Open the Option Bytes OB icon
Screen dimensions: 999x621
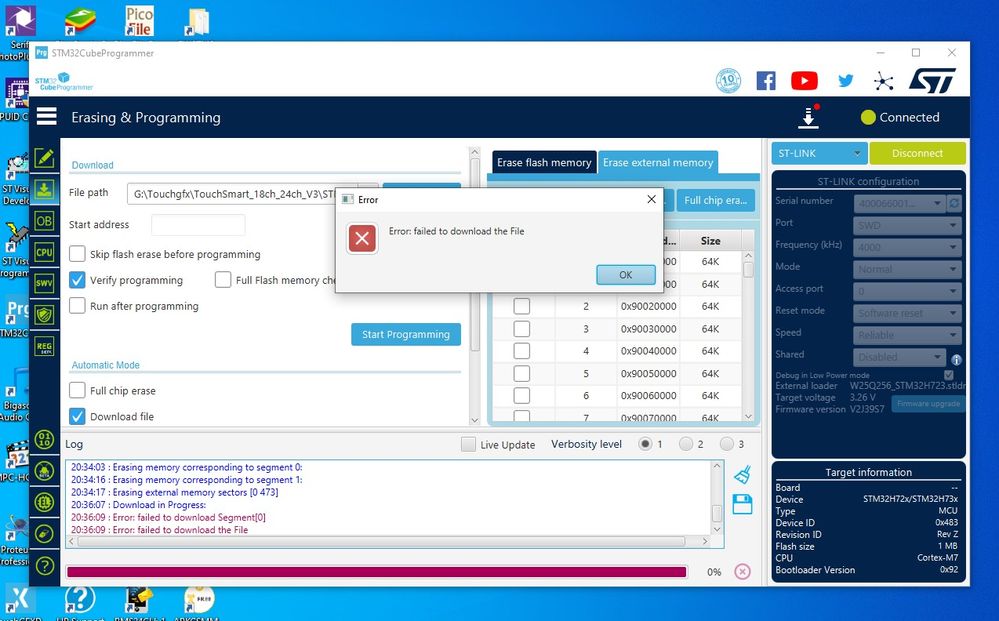point(44,220)
